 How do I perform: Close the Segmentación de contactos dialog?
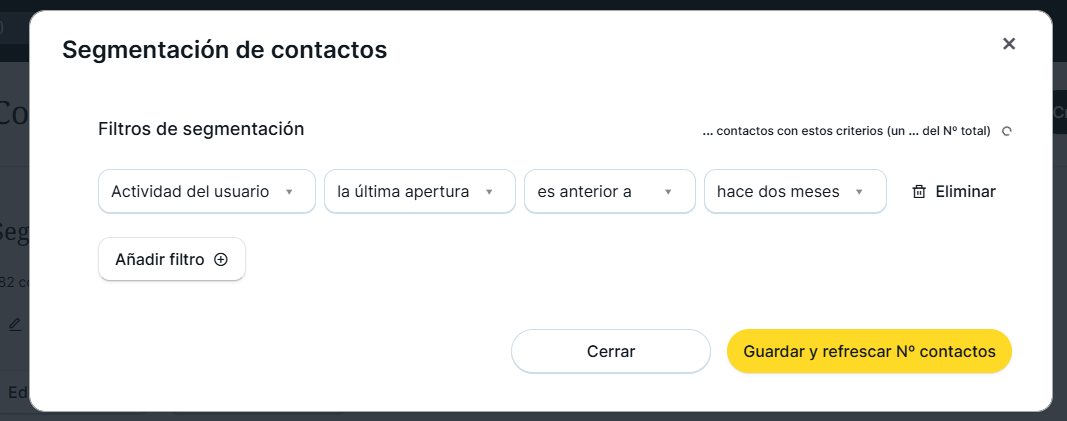pos(1009,43)
